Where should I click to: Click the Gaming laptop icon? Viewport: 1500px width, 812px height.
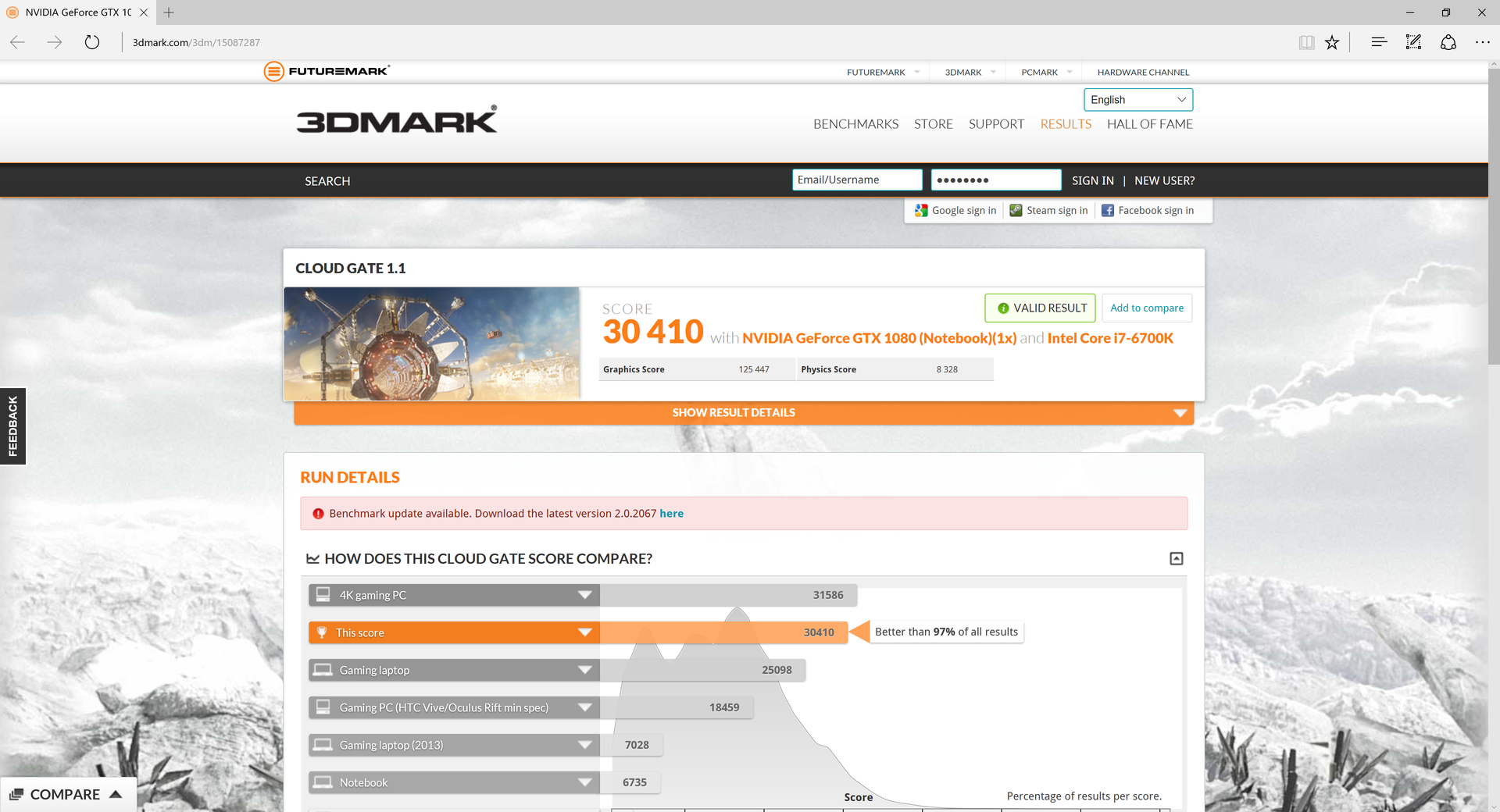323,669
